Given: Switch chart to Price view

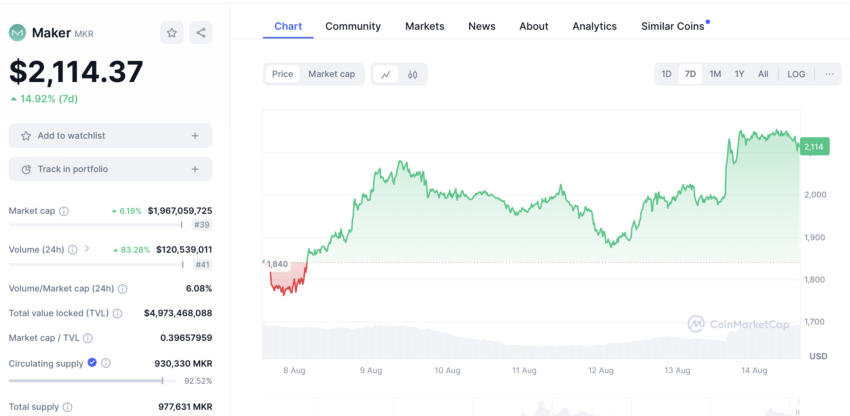Looking at the screenshot, I should click(x=282, y=74).
